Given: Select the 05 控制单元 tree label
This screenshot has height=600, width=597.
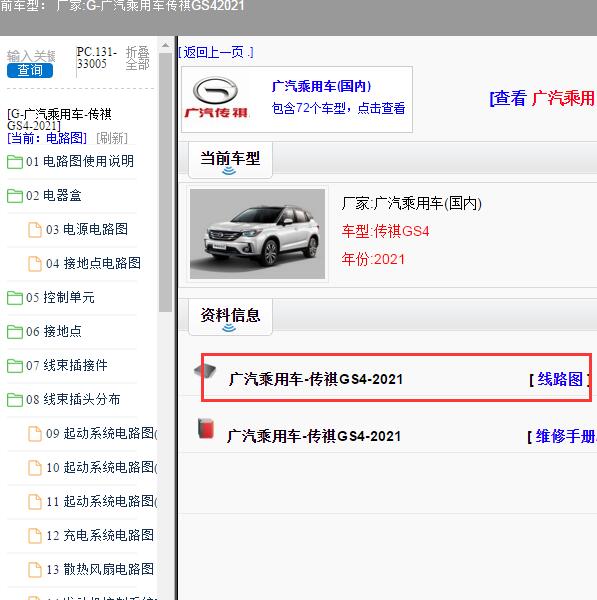Looking at the screenshot, I should coord(60,297).
